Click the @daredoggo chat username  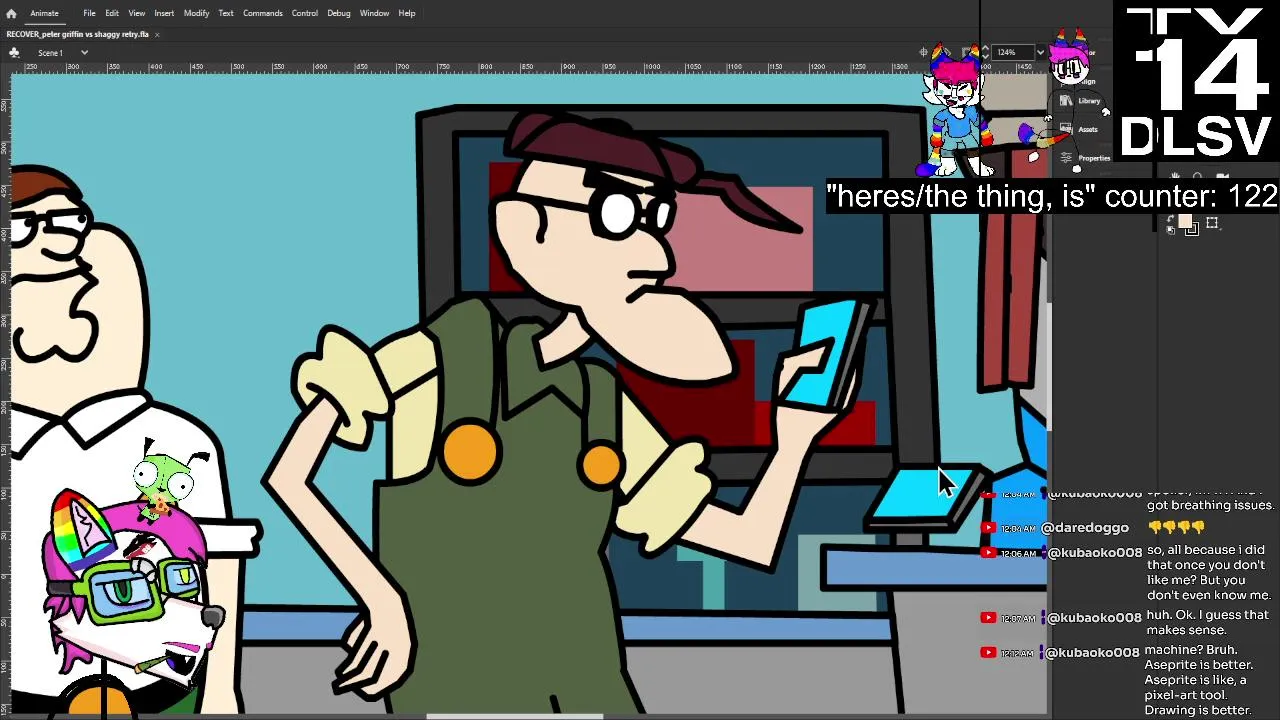[1085, 527]
